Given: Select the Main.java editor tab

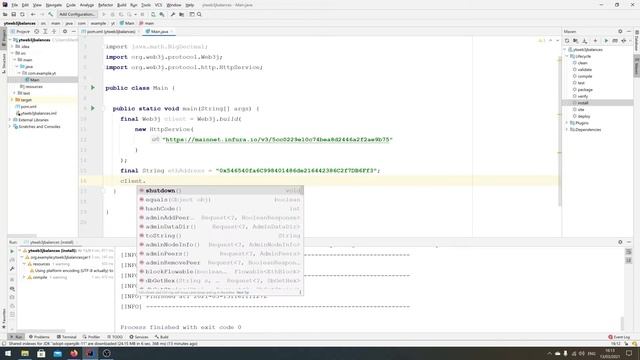Looking at the screenshot, I should click(x=159, y=31).
